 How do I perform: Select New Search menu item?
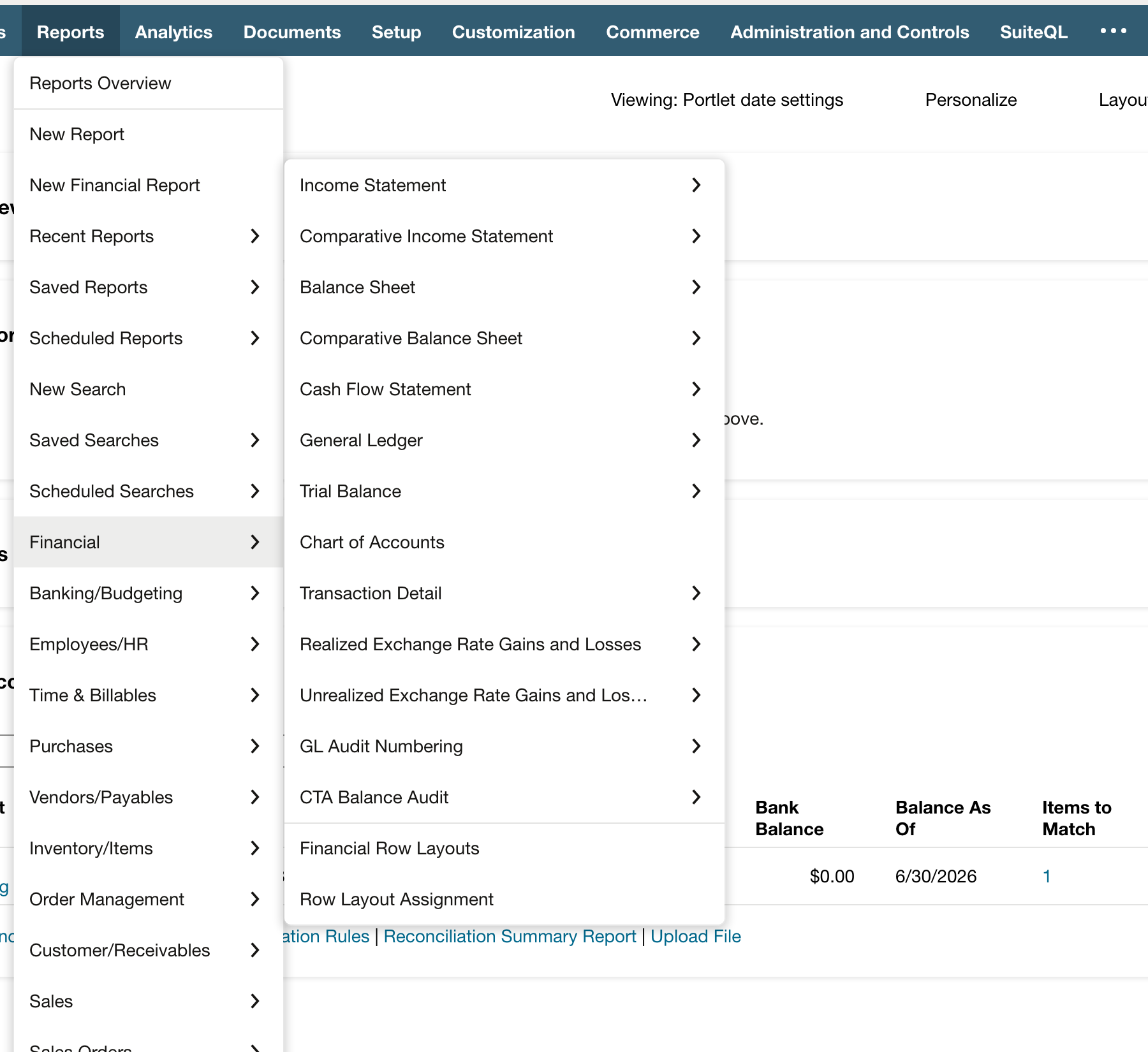148,390
